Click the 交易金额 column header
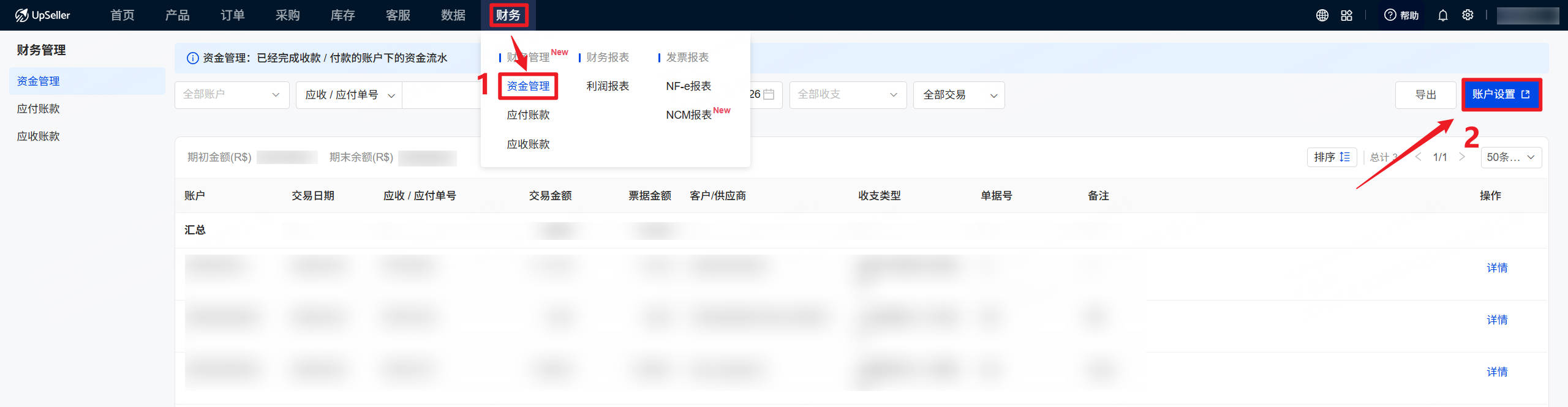 point(550,196)
